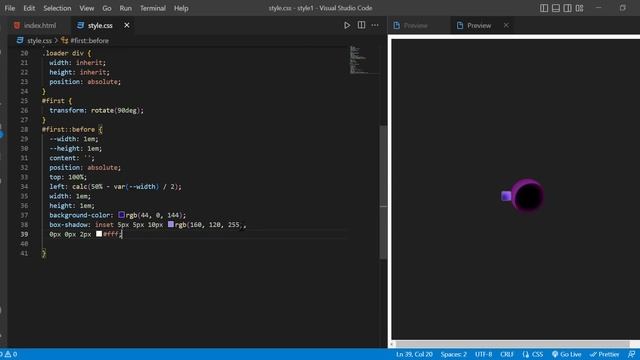Click the CSS file icon on style.css tab
640x360 pixels.
coord(80,25)
